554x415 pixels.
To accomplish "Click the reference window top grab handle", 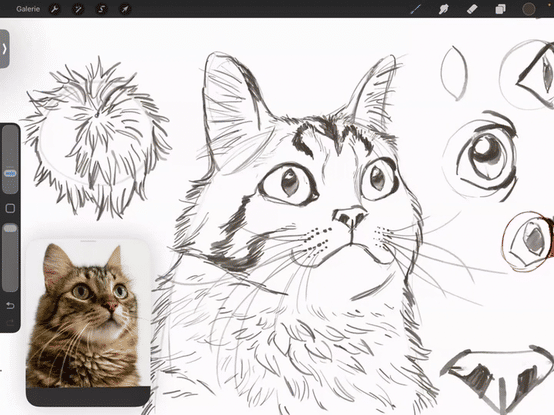I will 88,241.
